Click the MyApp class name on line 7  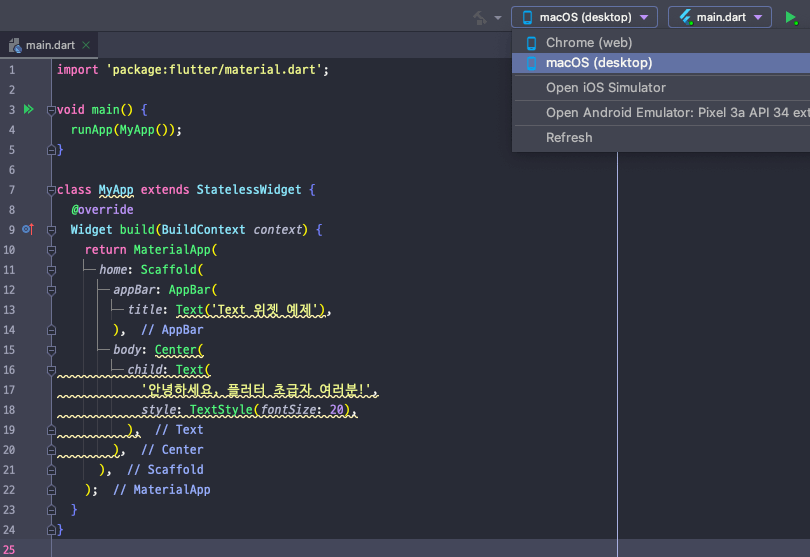tap(116, 190)
